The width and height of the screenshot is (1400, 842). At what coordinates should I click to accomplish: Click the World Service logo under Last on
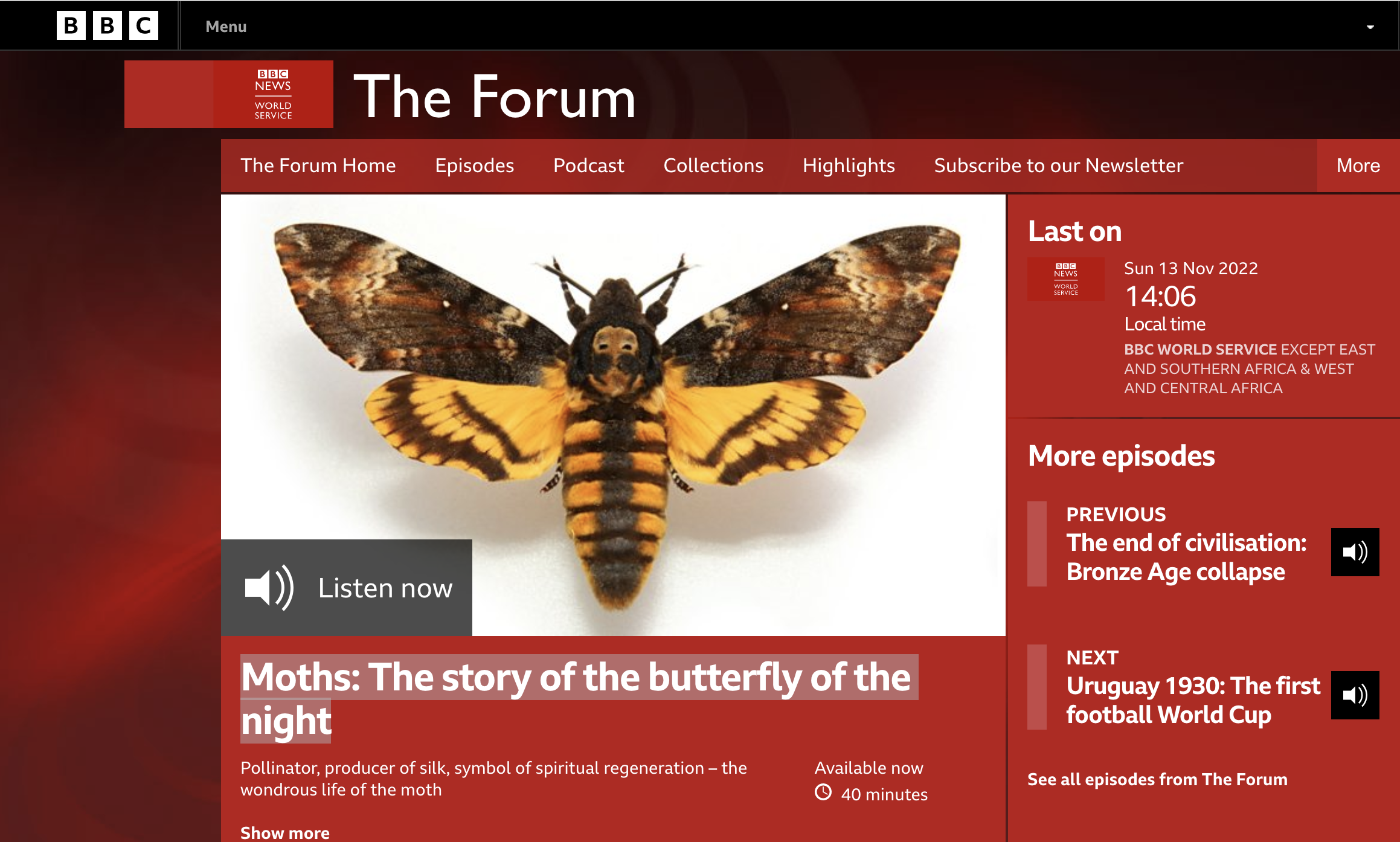(1066, 279)
